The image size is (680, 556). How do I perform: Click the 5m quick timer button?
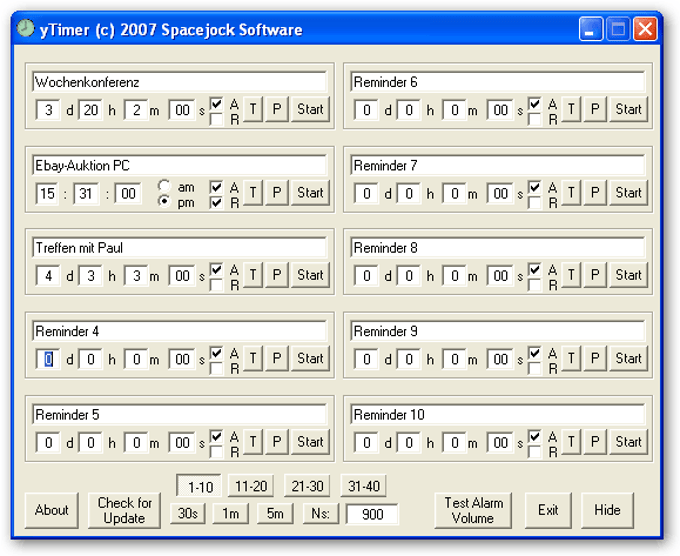coord(275,513)
